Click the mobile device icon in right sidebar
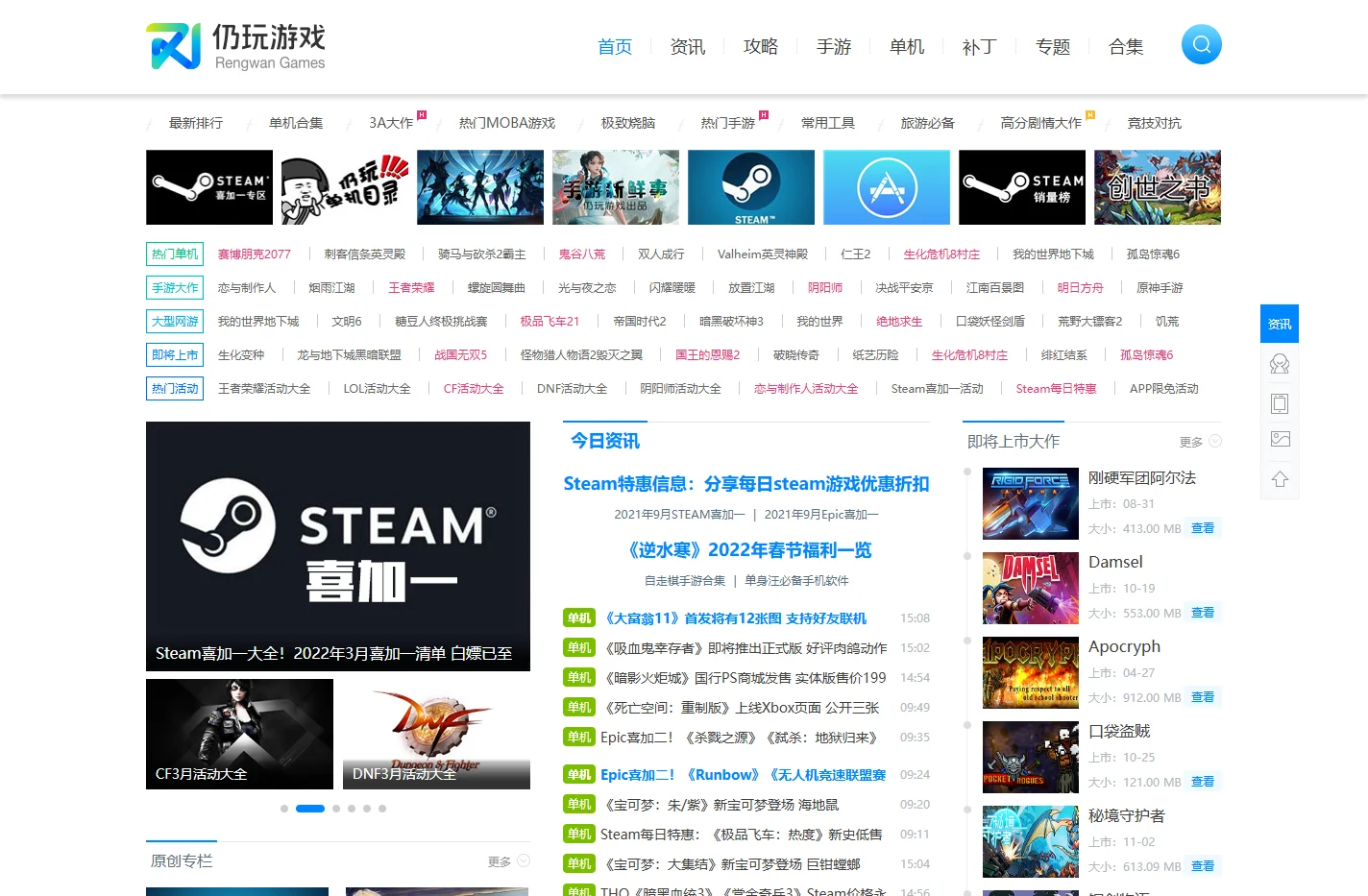 pyautogui.click(x=1279, y=403)
